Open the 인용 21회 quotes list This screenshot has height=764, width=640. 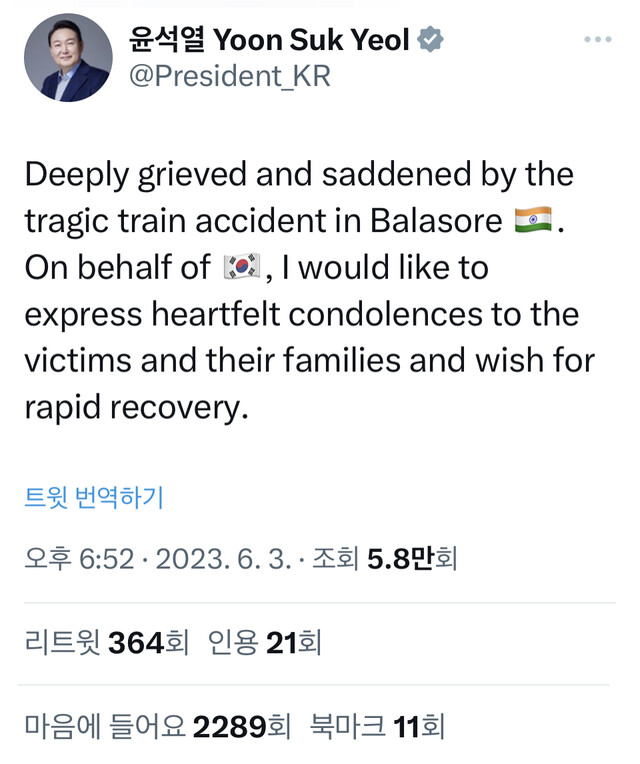(264, 642)
